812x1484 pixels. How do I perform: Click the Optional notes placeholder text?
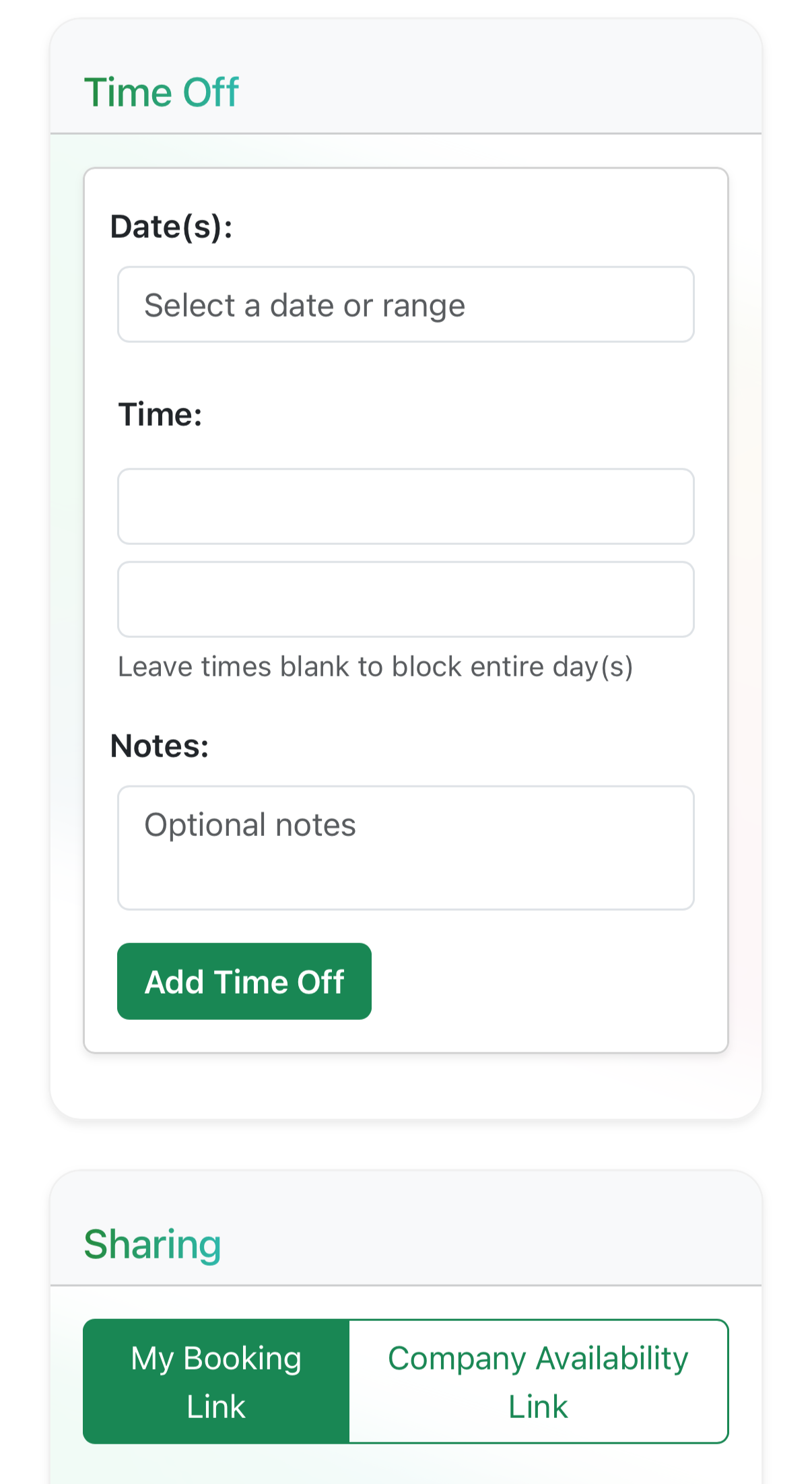250,825
